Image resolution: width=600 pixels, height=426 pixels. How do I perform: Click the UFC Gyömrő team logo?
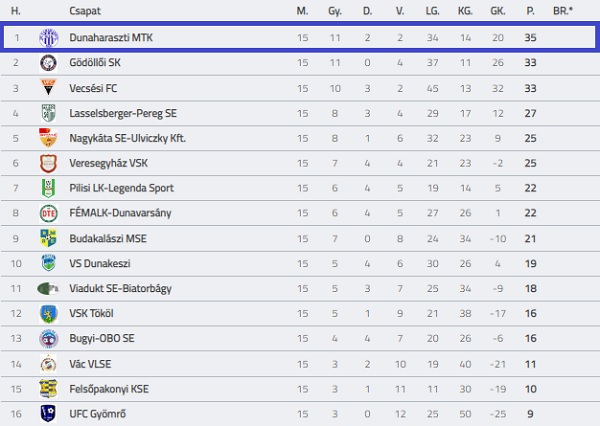(x=48, y=413)
